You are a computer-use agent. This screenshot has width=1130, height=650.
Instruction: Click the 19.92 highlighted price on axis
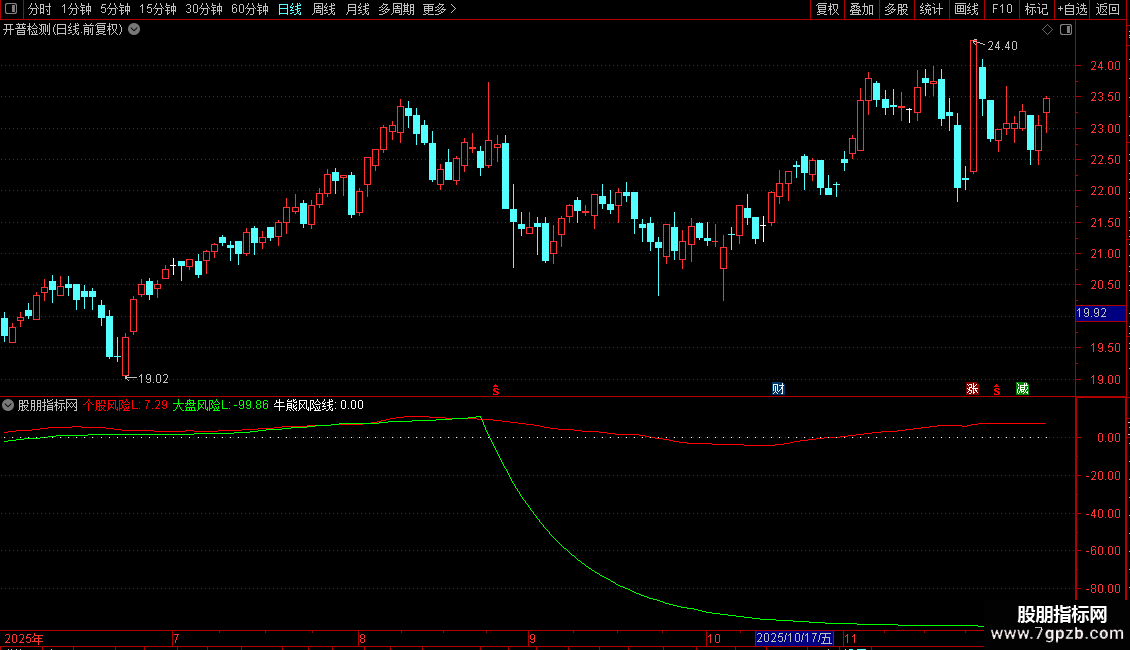click(x=1100, y=313)
